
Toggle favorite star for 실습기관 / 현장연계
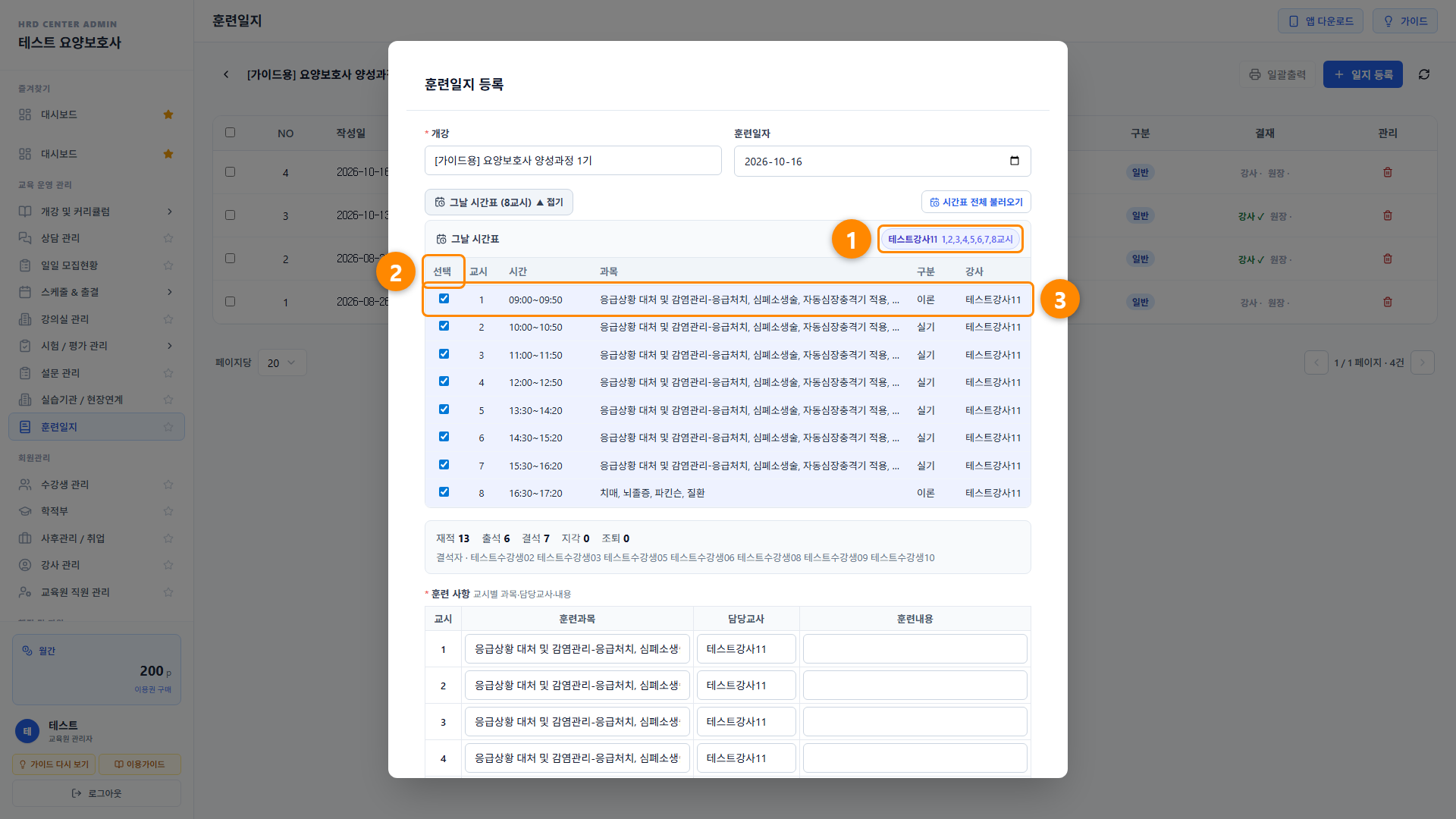[x=168, y=400]
